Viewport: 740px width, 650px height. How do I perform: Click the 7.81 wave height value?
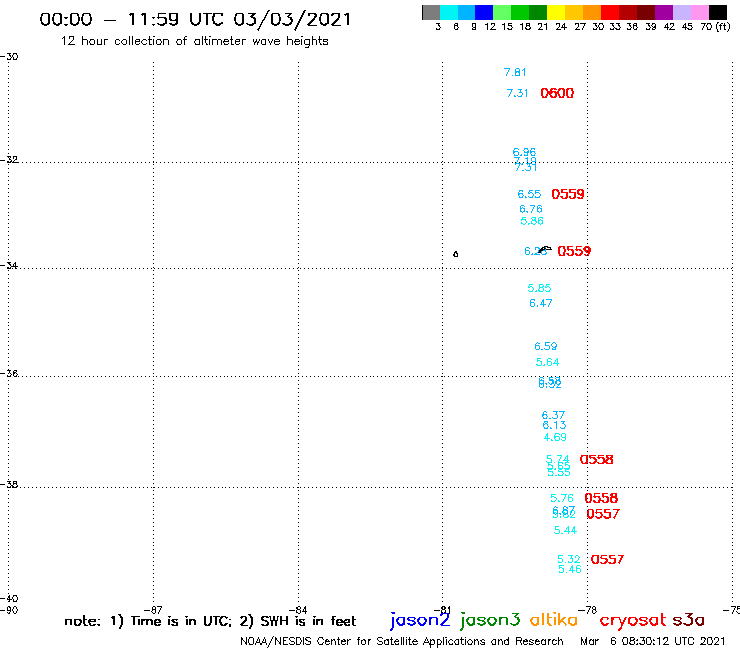pos(515,72)
